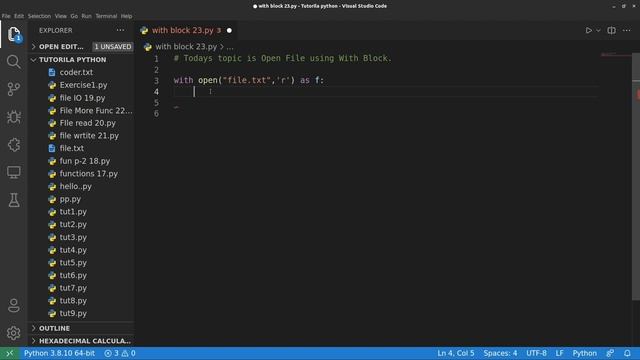Open fun p-2 18.py
Image resolution: width=640 pixels, height=360 pixels.
[x=84, y=161]
